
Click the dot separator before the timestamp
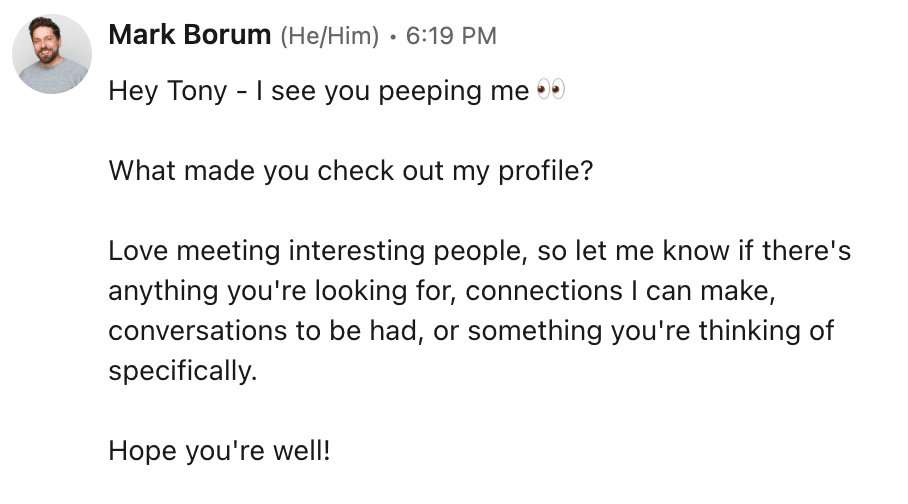393,37
